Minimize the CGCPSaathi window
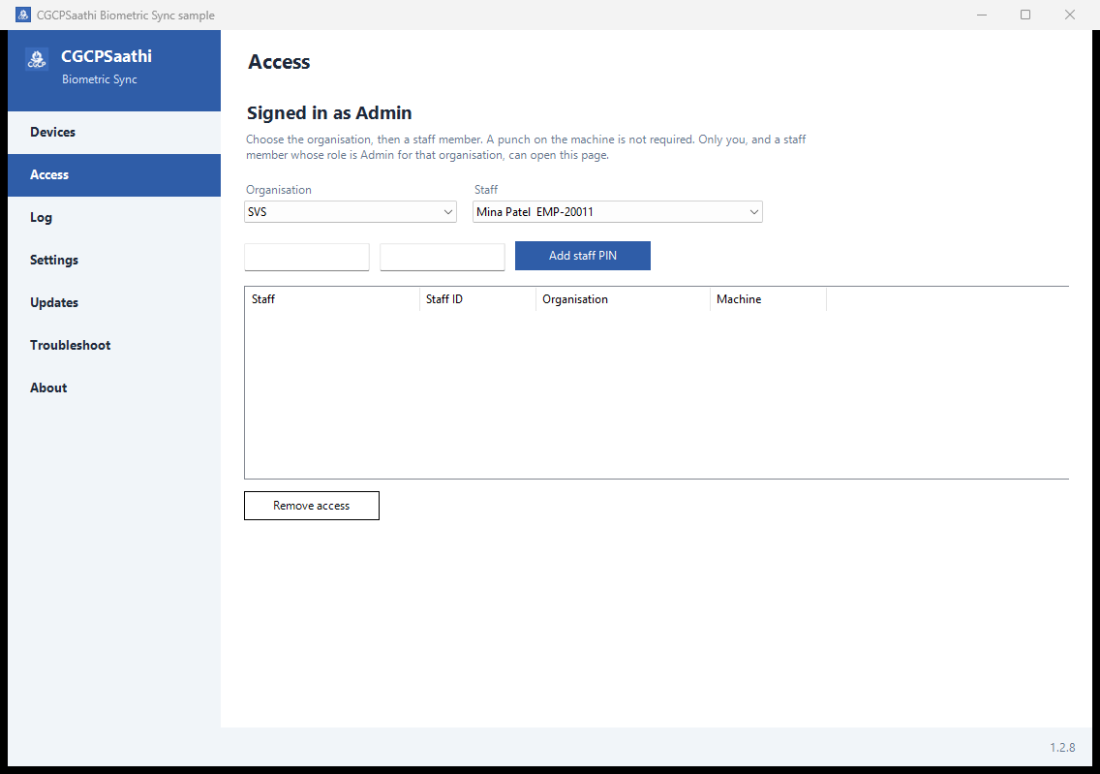 (981, 15)
